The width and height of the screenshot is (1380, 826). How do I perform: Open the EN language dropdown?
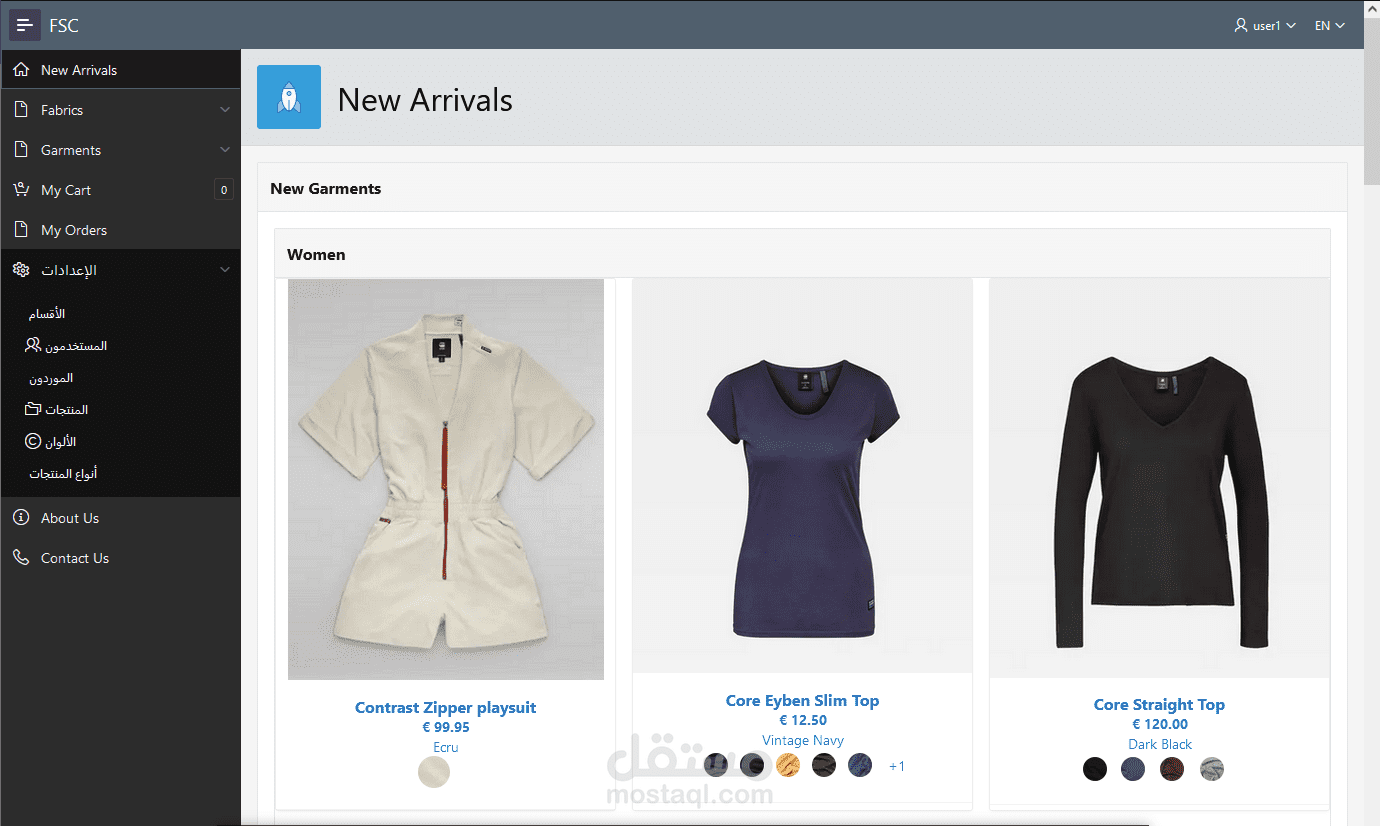[x=1330, y=25]
